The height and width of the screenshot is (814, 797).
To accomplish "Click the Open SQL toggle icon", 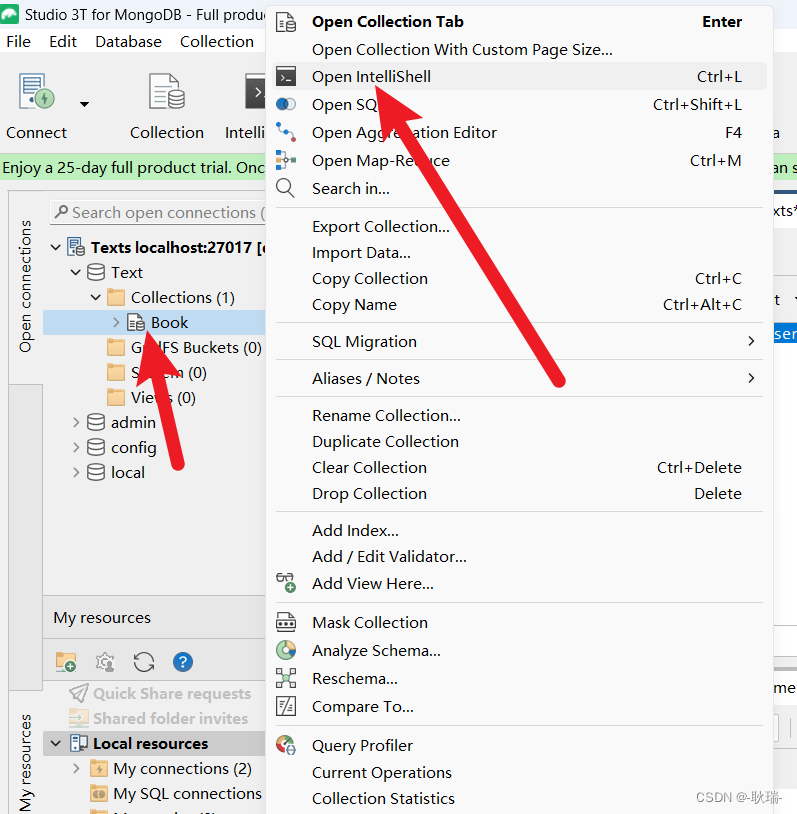I will click(x=286, y=104).
